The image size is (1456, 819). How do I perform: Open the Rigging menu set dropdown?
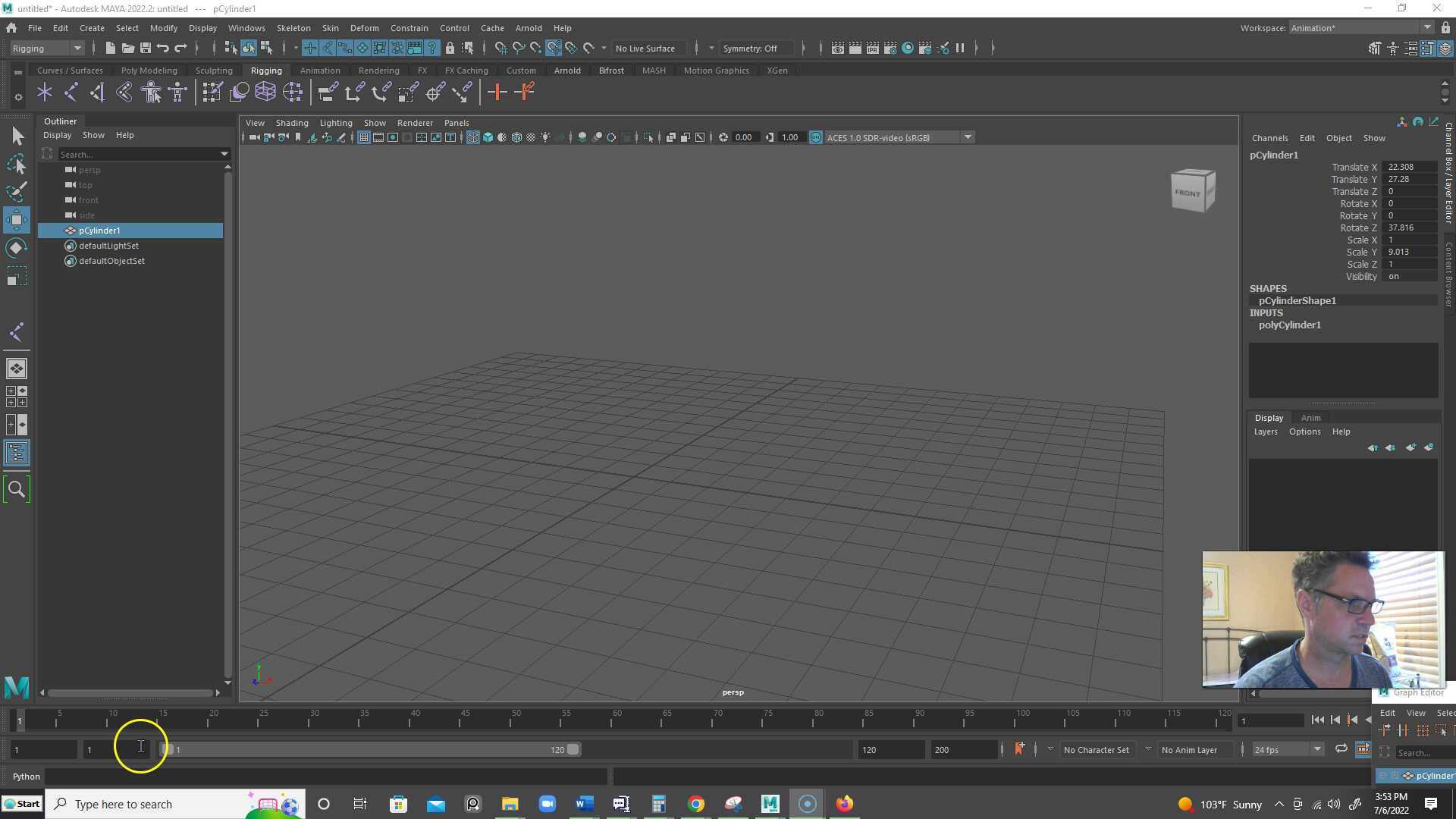47,48
